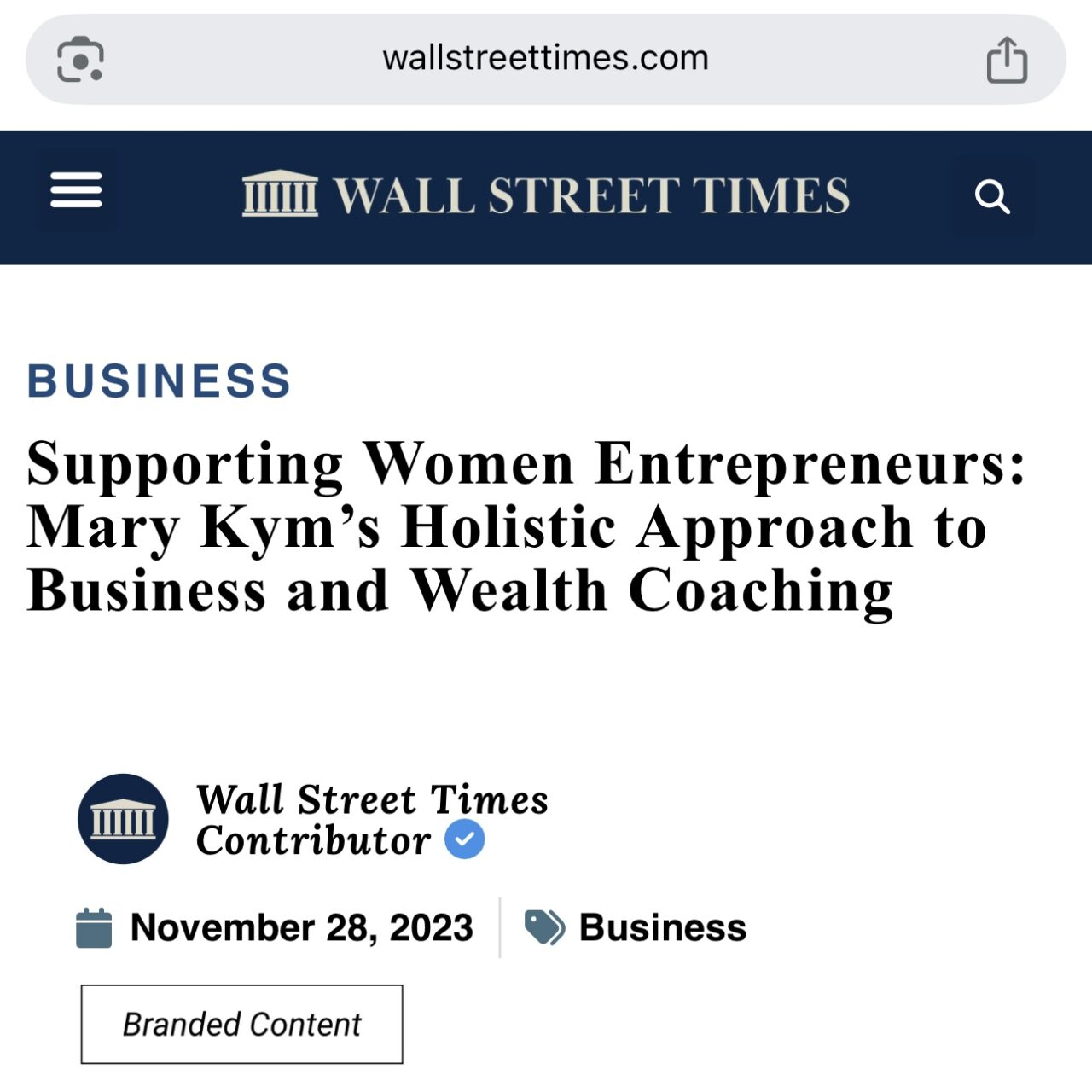Click the Wall Street Times building logo
1092x1092 pixels.
pyautogui.click(x=280, y=194)
